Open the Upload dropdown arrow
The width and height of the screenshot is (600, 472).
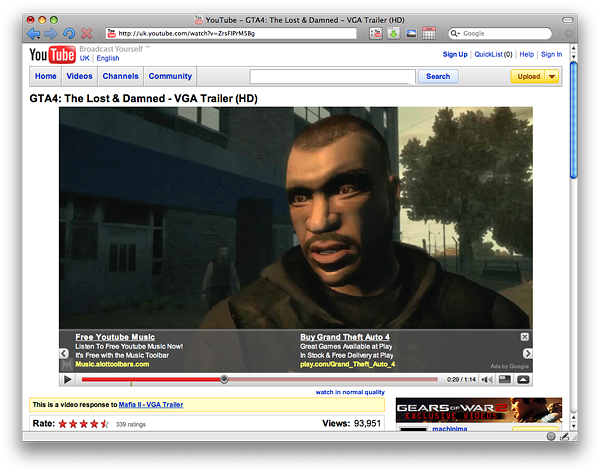552,77
